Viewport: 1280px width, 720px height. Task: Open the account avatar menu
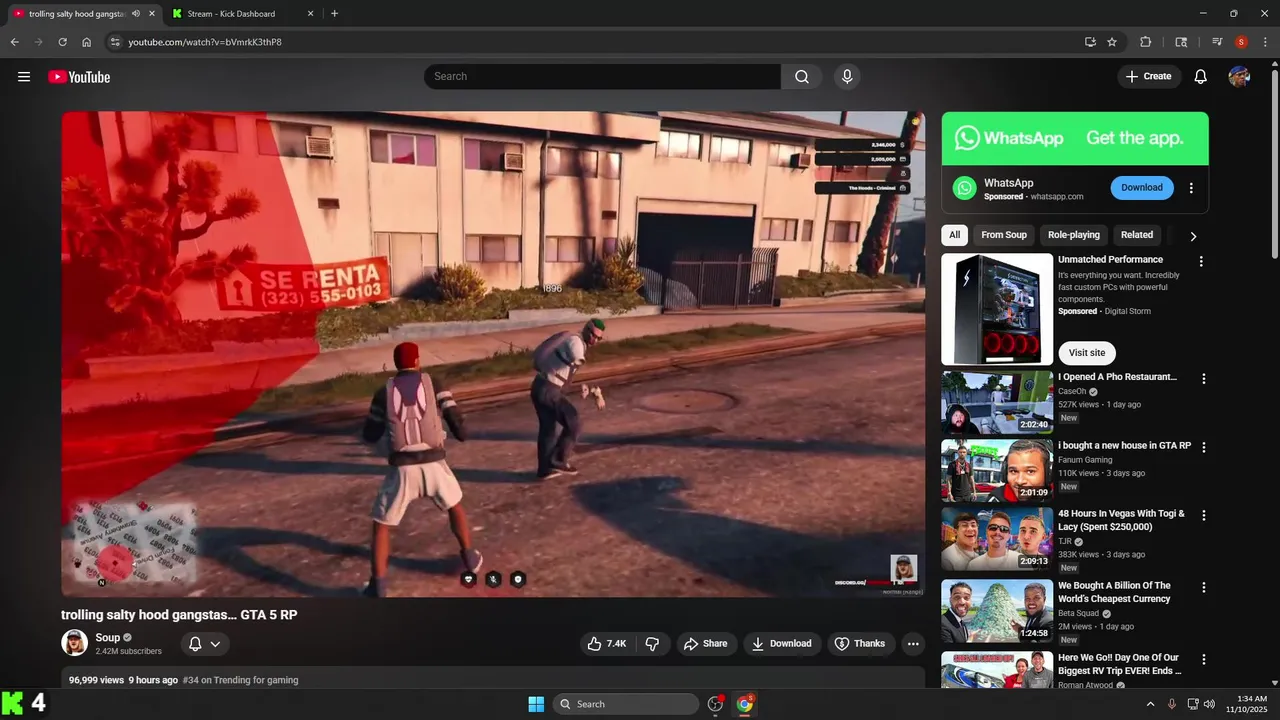coord(1239,77)
